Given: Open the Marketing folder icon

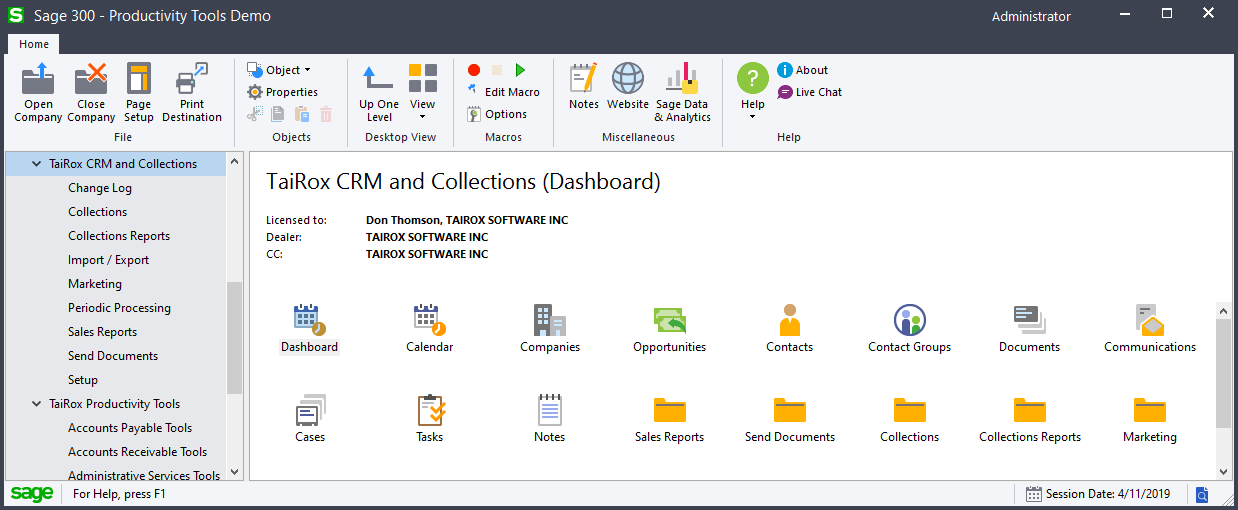Looking at the screenshot, I should (1149, 410).
